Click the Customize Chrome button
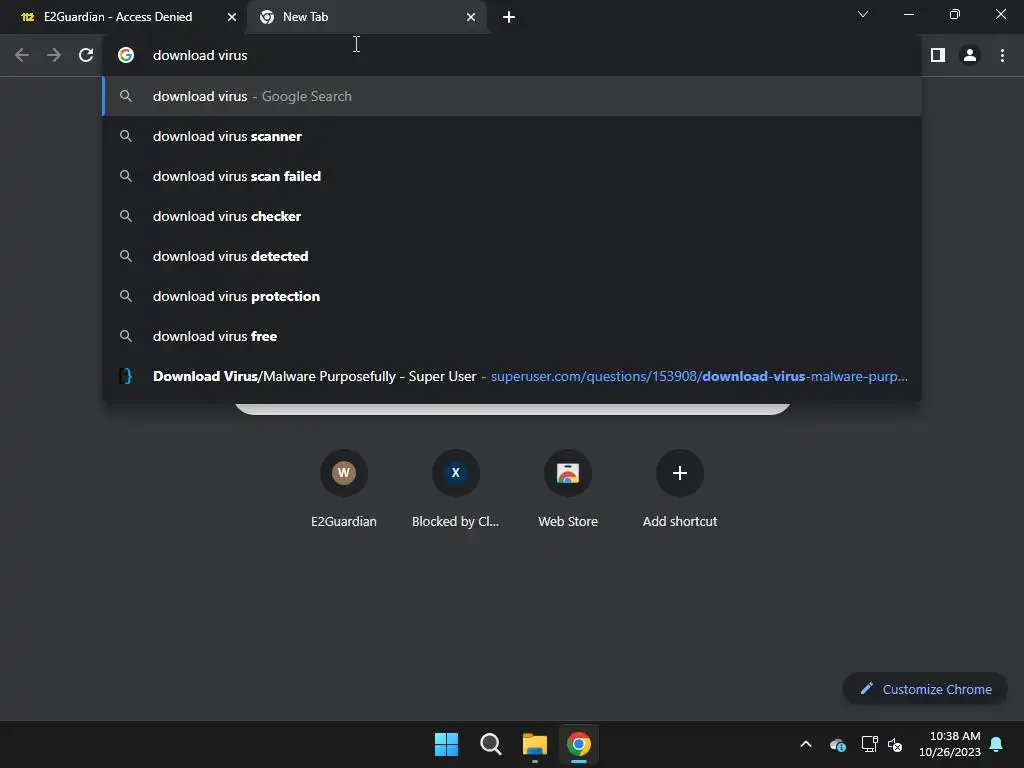The height and width of the screenshot is (768, 1024). coord(925,689)
